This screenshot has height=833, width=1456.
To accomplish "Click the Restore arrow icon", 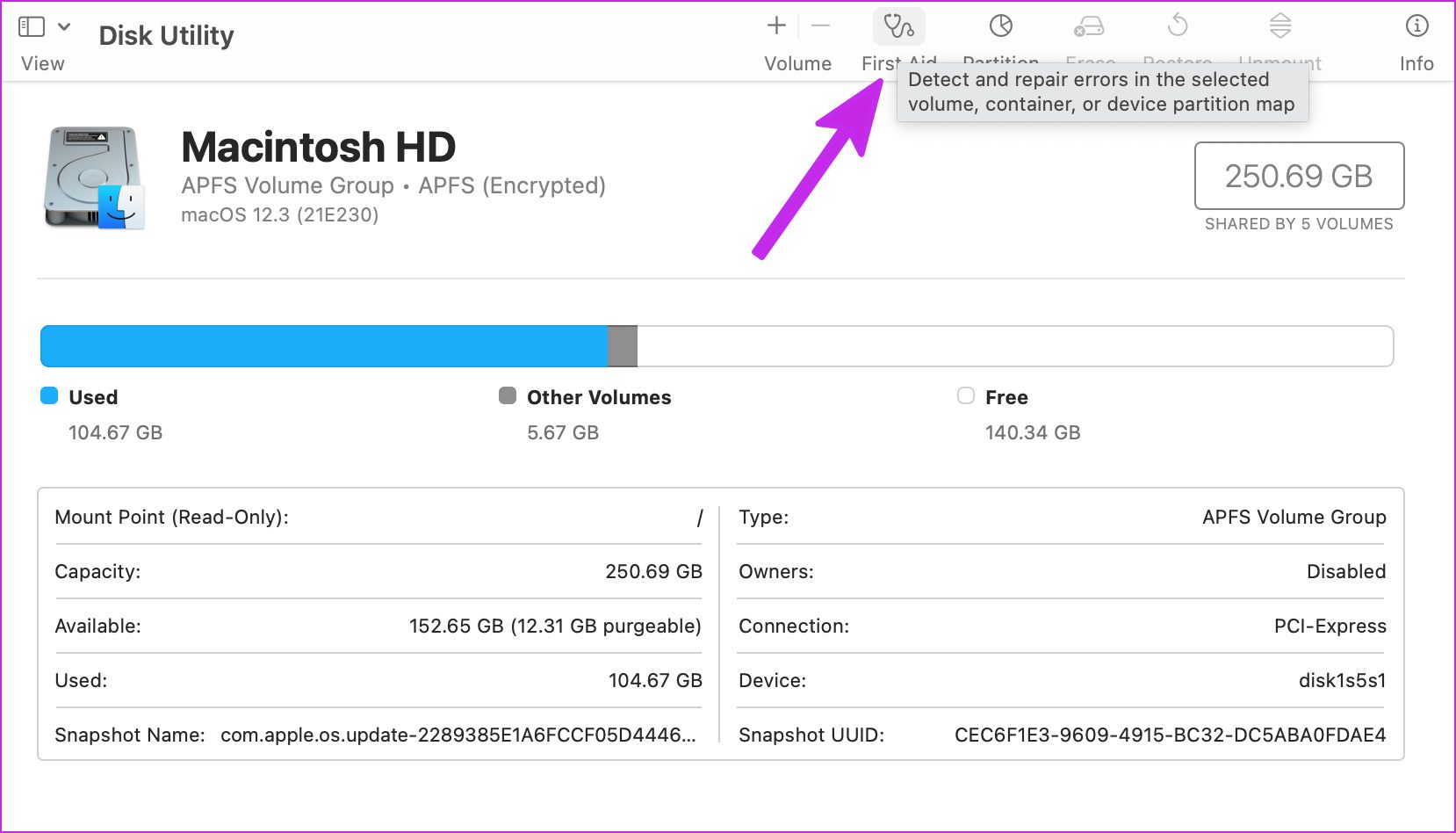I will point(1178,25).
